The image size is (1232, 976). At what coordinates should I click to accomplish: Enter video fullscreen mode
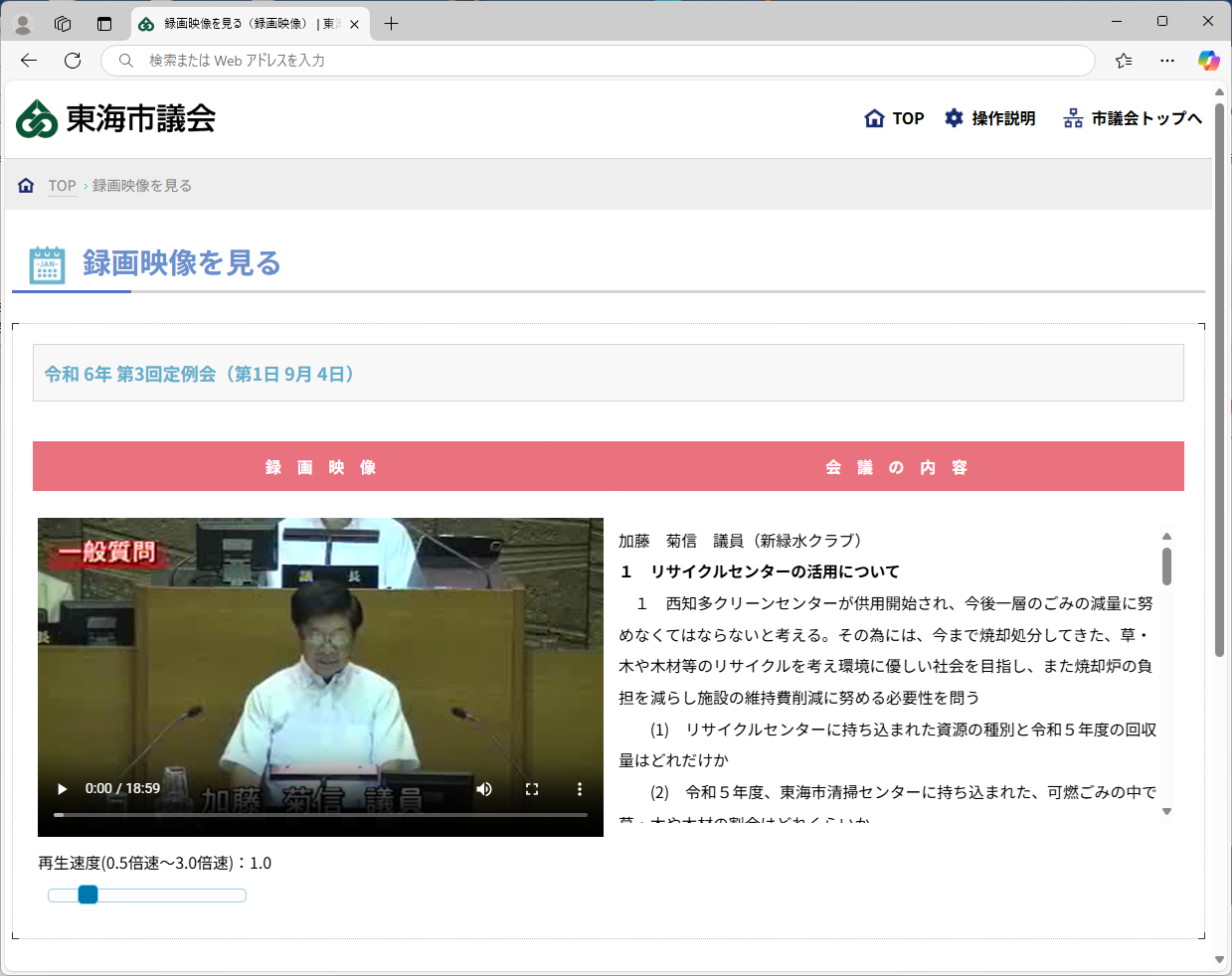(x=532, y=789)
